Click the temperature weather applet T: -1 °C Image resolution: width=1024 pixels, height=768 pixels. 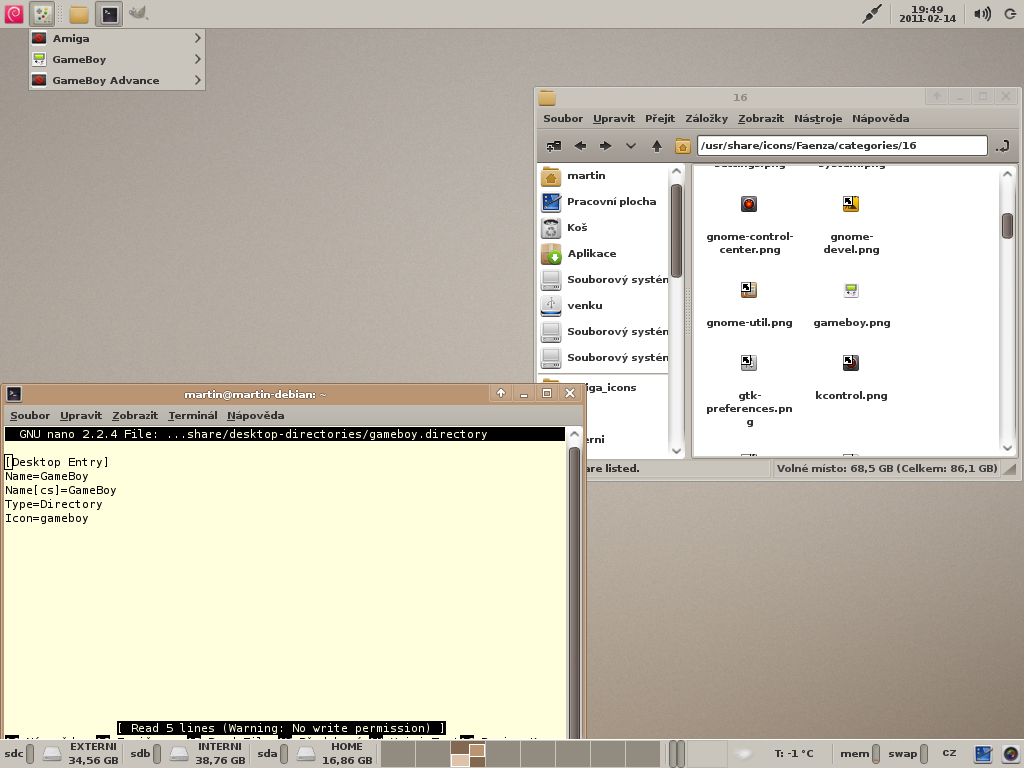(x=794, y=754)
